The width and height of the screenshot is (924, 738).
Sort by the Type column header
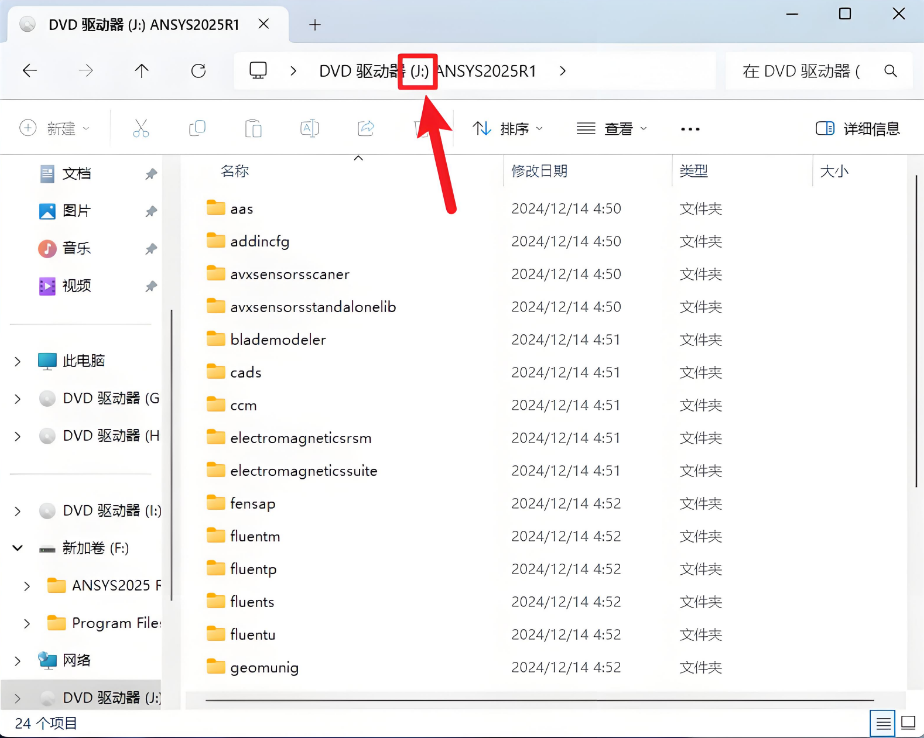[x=694, y=171]
